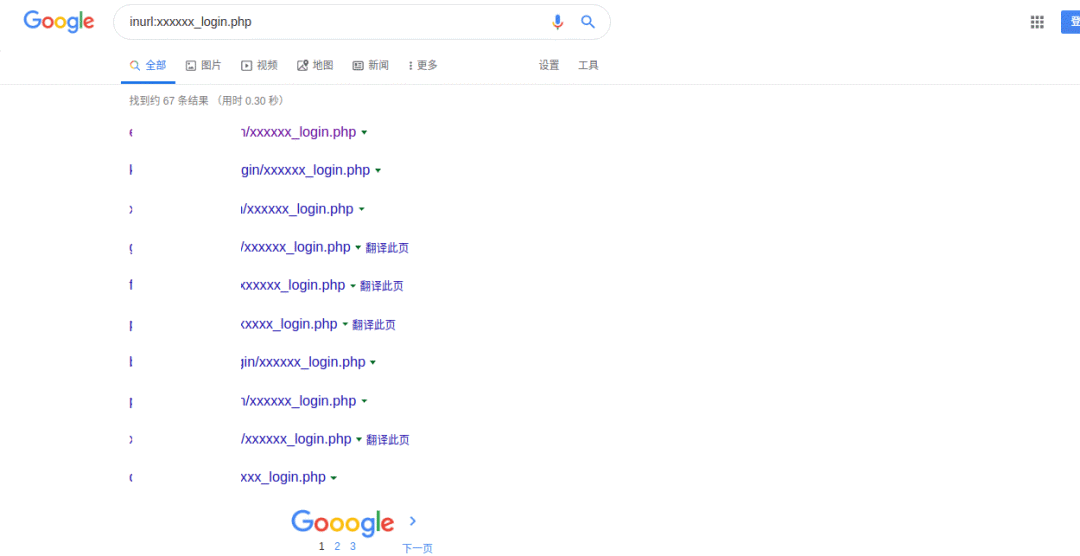Viewport: 1080px width, 556px height.
Task: Click 翻译此页 on the sixth result
Action: tap(374, 325)
